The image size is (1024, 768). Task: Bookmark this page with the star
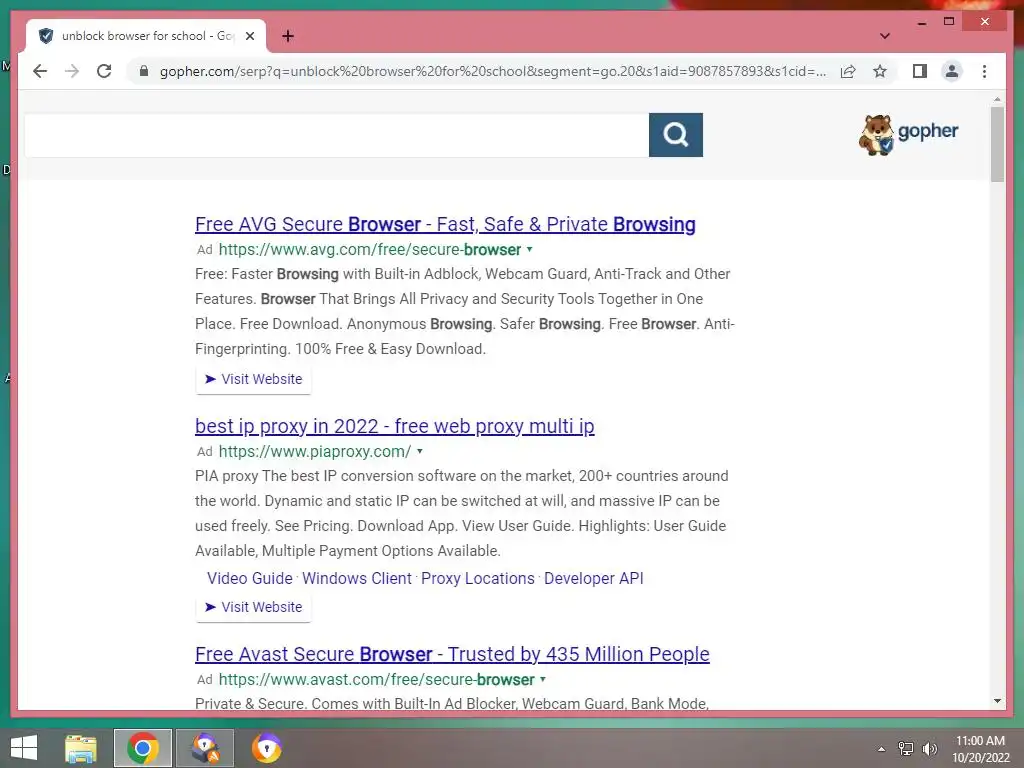880,71
